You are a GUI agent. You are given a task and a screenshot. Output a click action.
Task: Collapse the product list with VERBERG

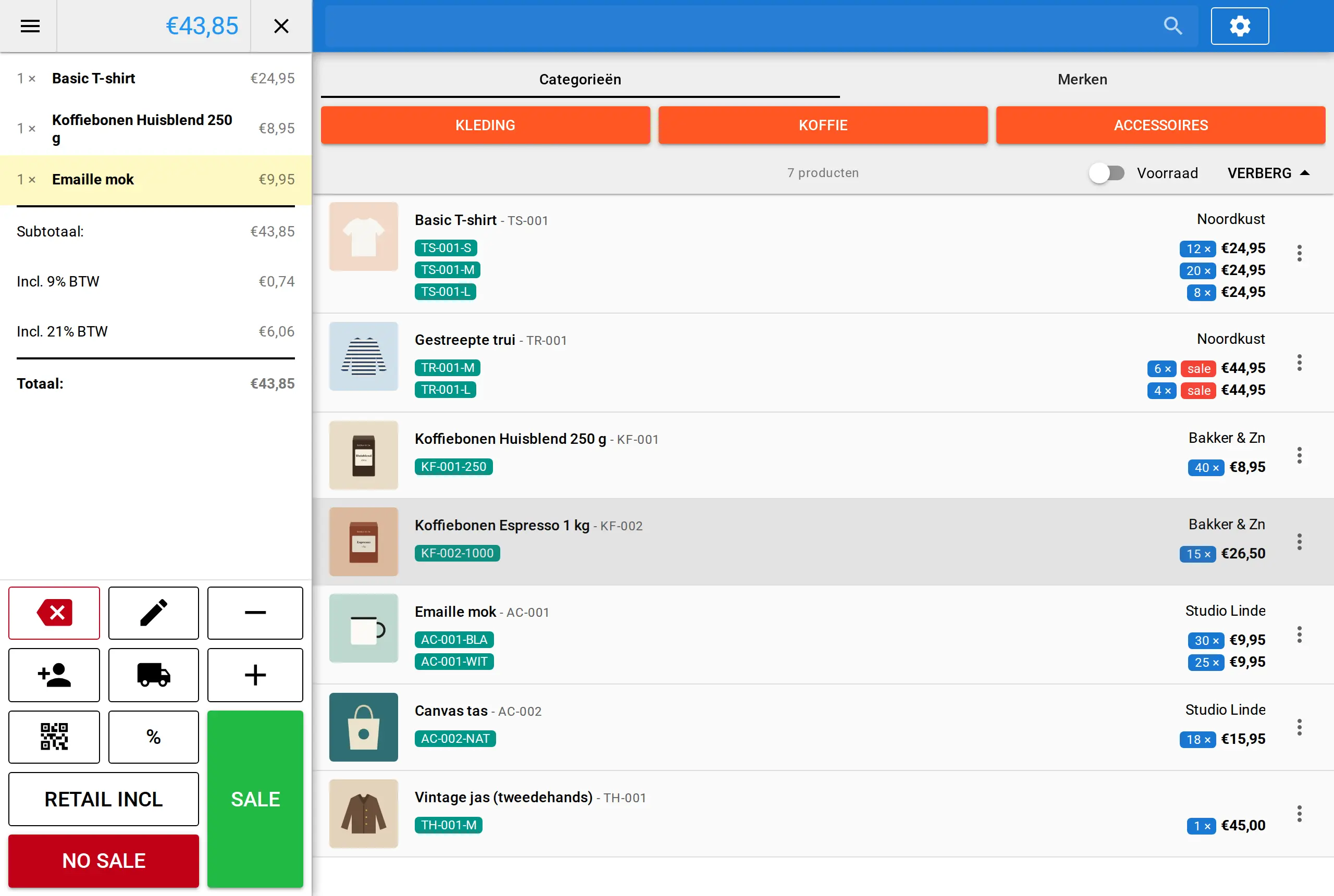(x=1268, y=173)
